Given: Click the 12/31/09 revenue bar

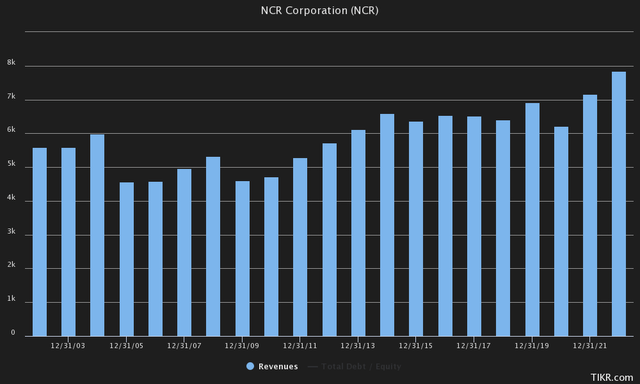Looking at the screenshot, I should 242,259.
